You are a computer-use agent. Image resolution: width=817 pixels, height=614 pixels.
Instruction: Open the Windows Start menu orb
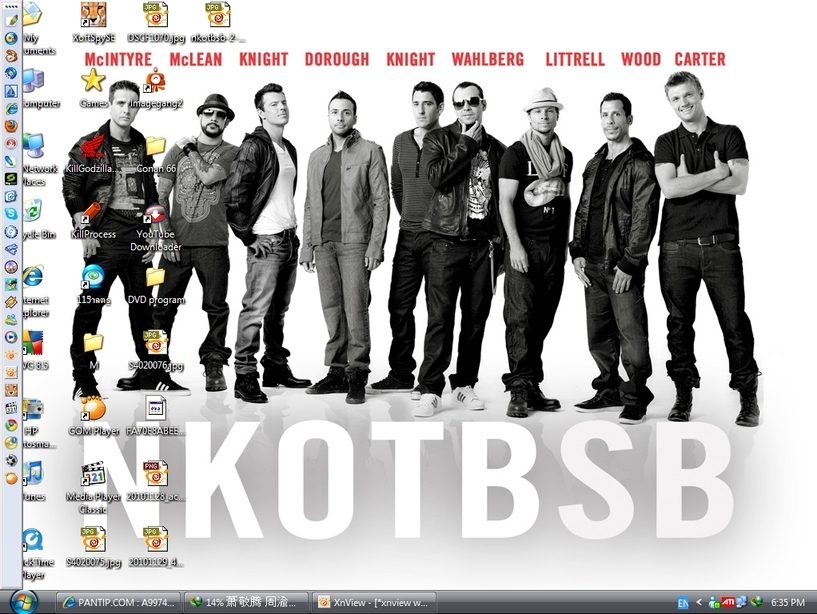point(23,603)
